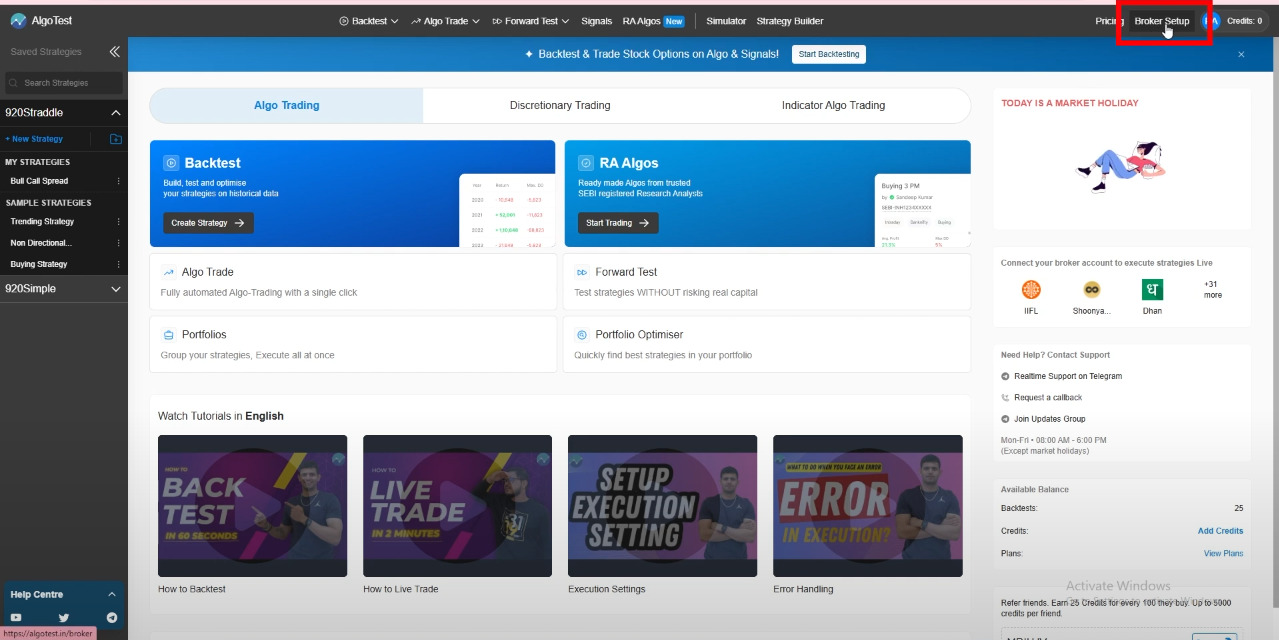Click Telegram icon beside Realtime Support
Image resolution: width=1279 pixels, height=640 pixels.
[x=1005, y=376]
